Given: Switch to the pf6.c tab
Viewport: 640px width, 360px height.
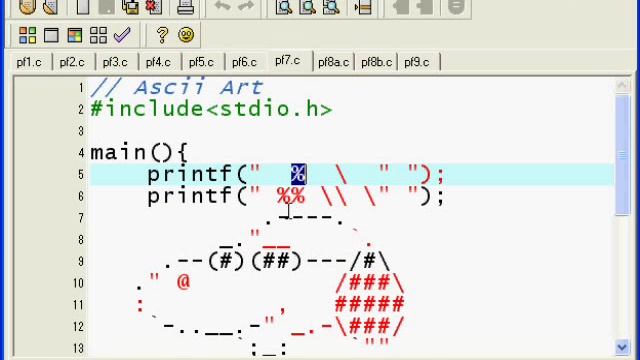Looking at the screenshot, I should pos(244,62).
